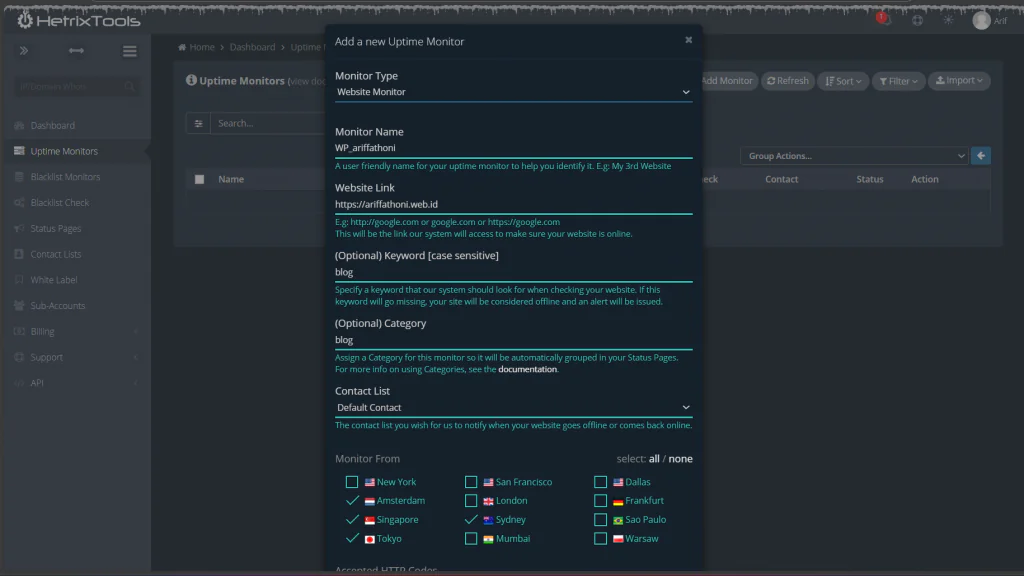This screenshot has height=576, width=1024.
Task: Click the Home breadcrumb icon
Action: [182, 47]
